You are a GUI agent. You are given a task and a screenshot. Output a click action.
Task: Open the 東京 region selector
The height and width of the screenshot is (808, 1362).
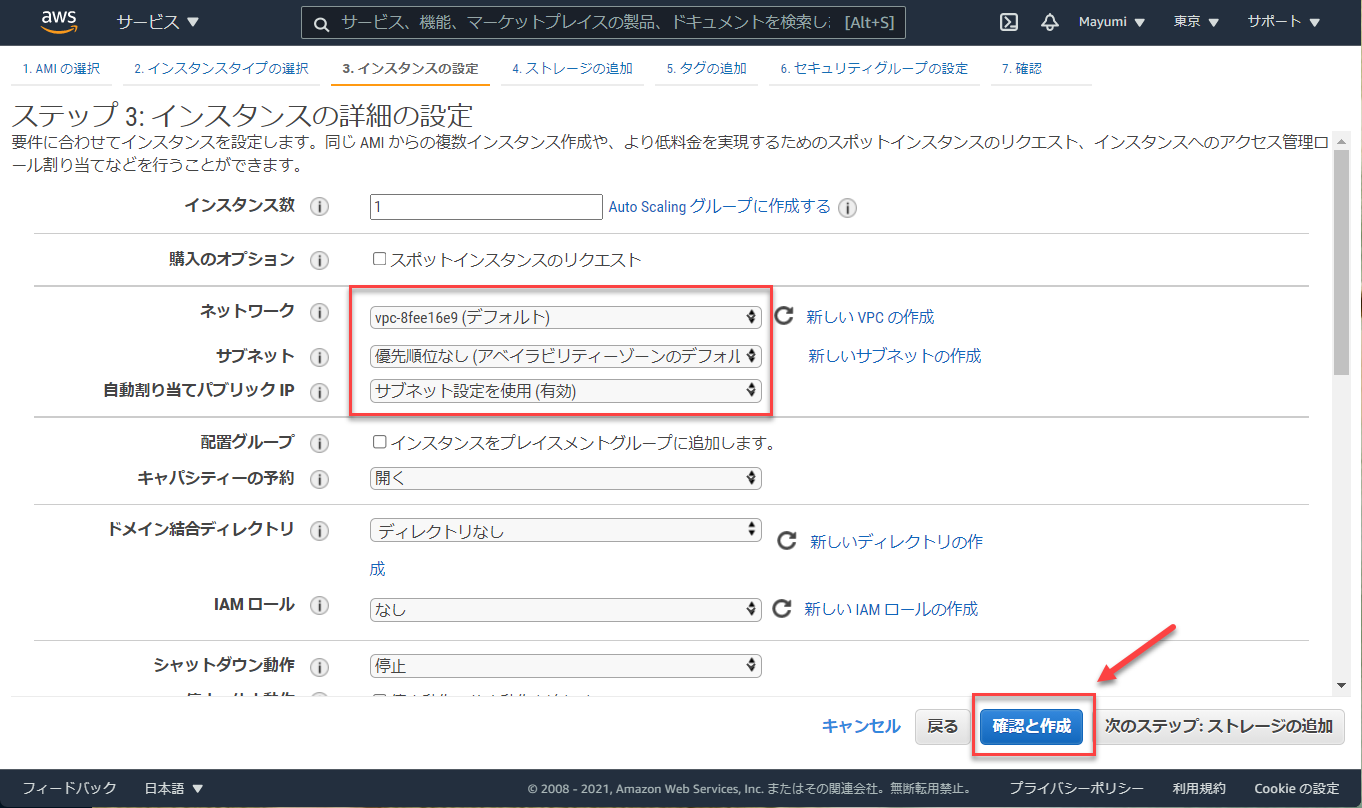pyautogui.click(x=1196, y=22)
